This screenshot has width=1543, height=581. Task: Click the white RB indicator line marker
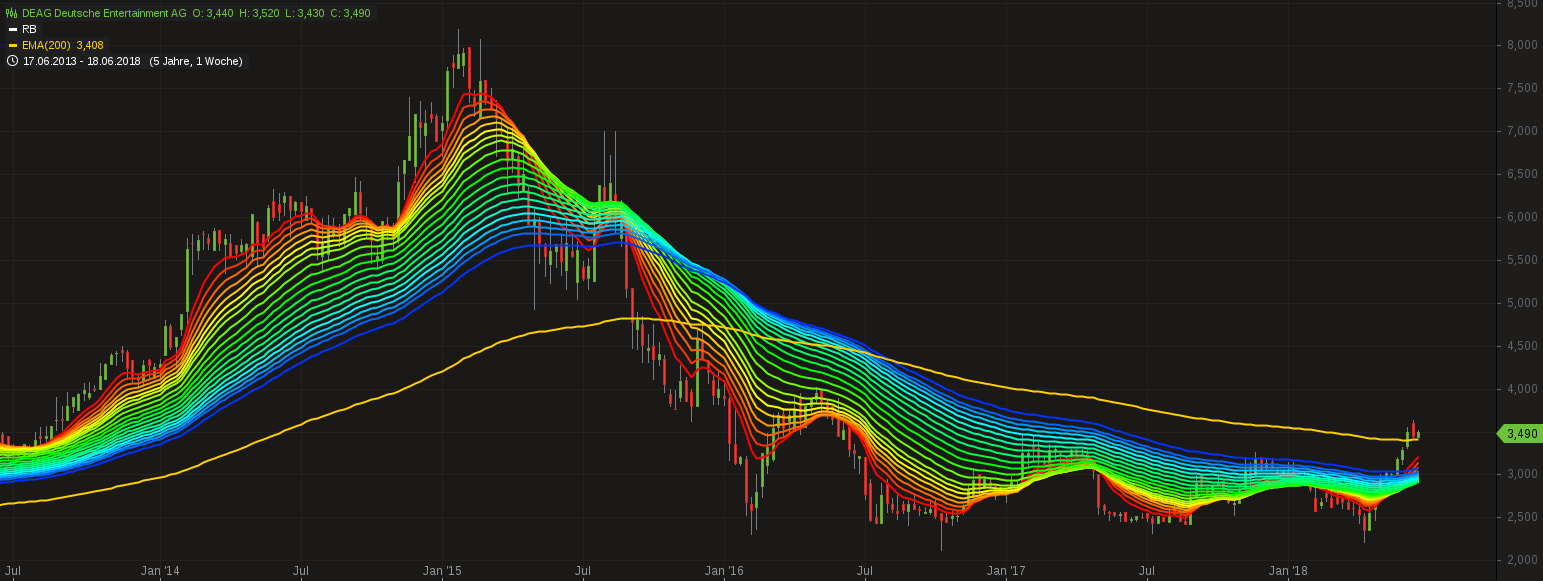tap(12, 29)
